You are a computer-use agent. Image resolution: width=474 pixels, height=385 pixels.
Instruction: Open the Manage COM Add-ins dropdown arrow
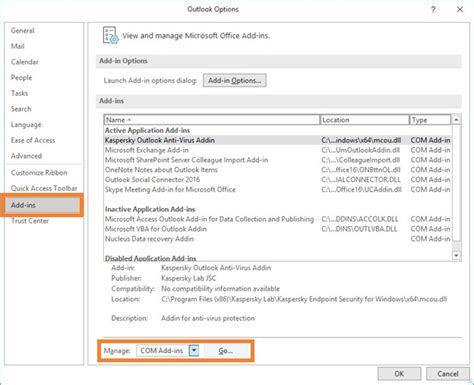click(x=194, y=351)
